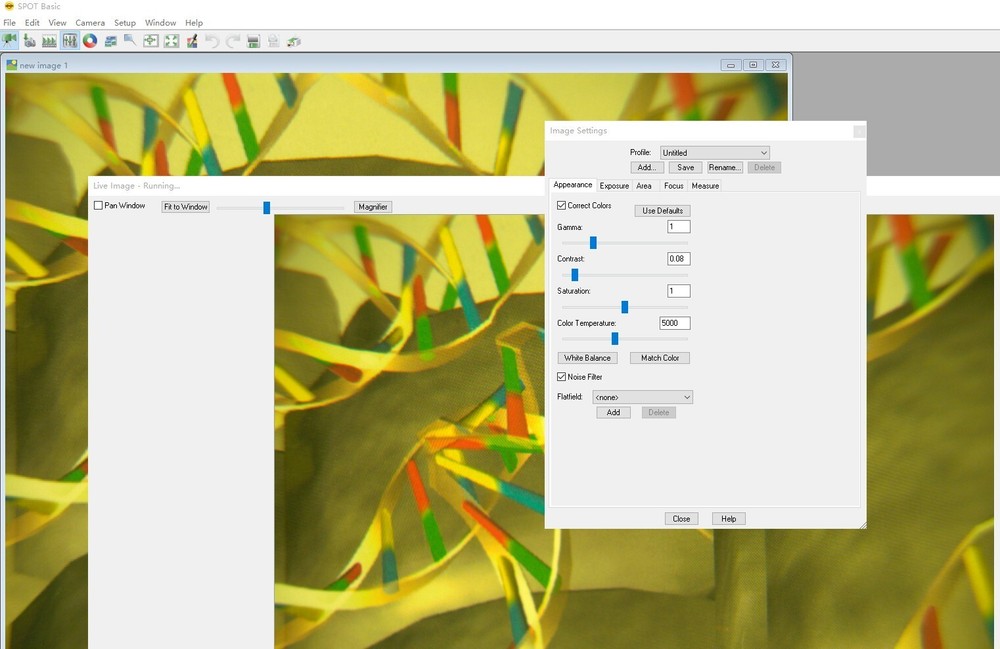Switch to the Focus tab

[x=674, y=186]
